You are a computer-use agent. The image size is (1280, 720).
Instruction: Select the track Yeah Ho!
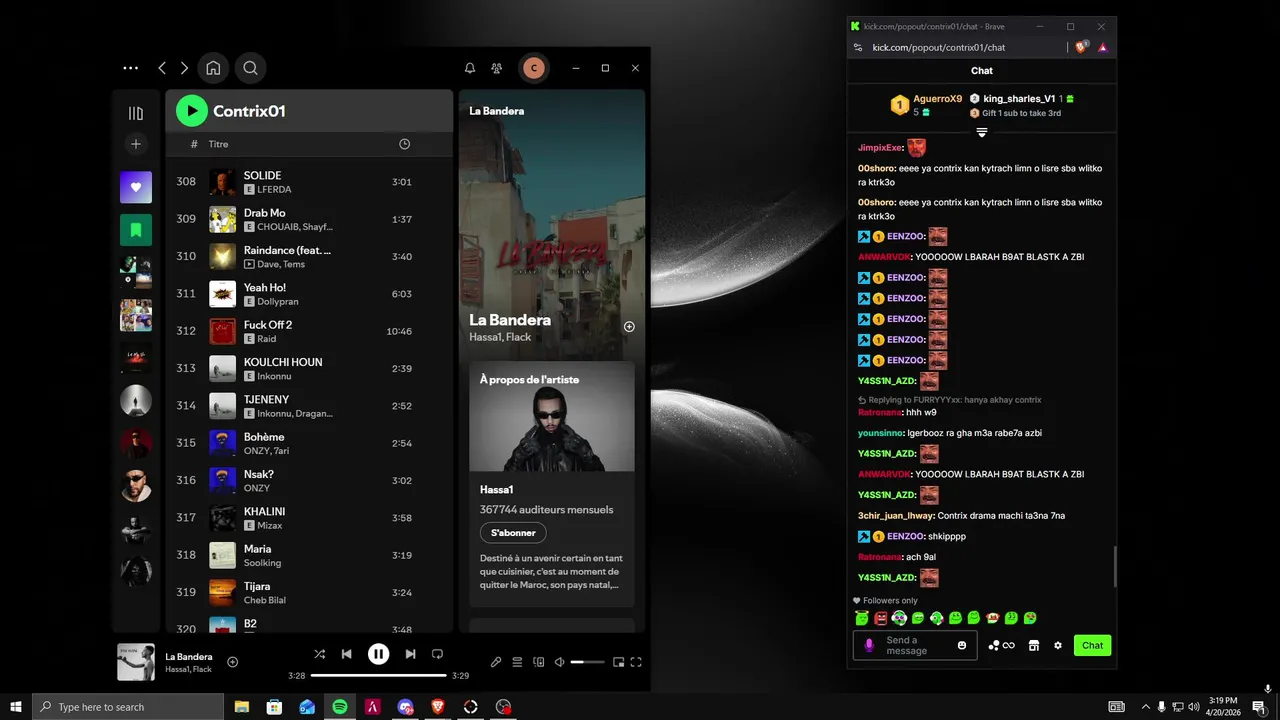(309, 294)
